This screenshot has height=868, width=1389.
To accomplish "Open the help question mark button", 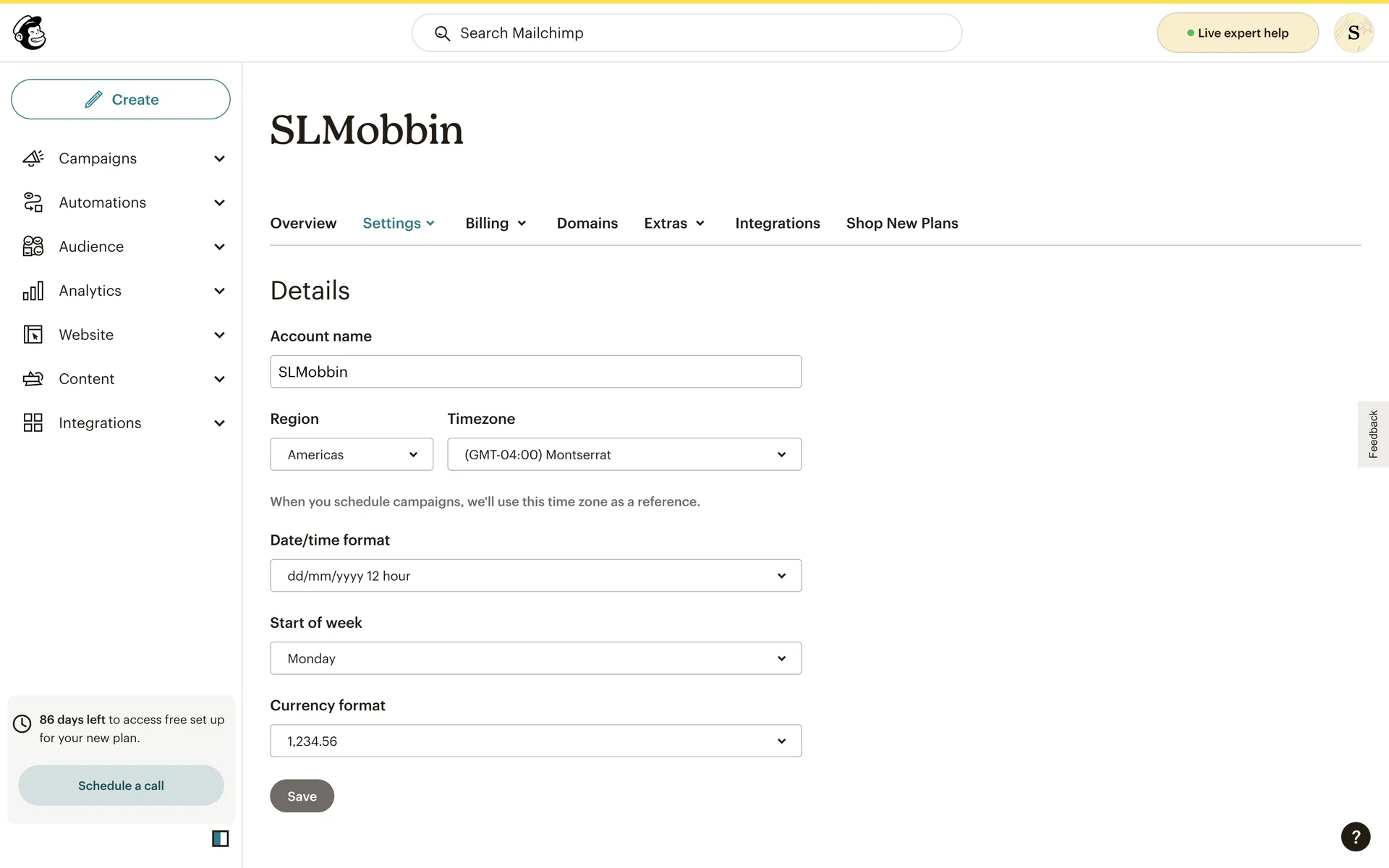I will click(1355, 837).
